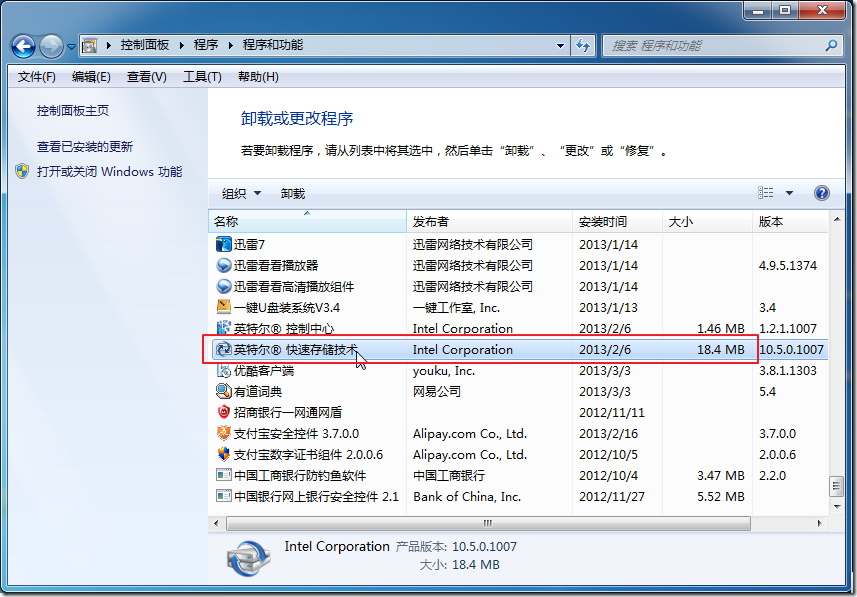Open 查看已安装的更新 link
This screenshot has width=857, height=597.
[85, 147]
